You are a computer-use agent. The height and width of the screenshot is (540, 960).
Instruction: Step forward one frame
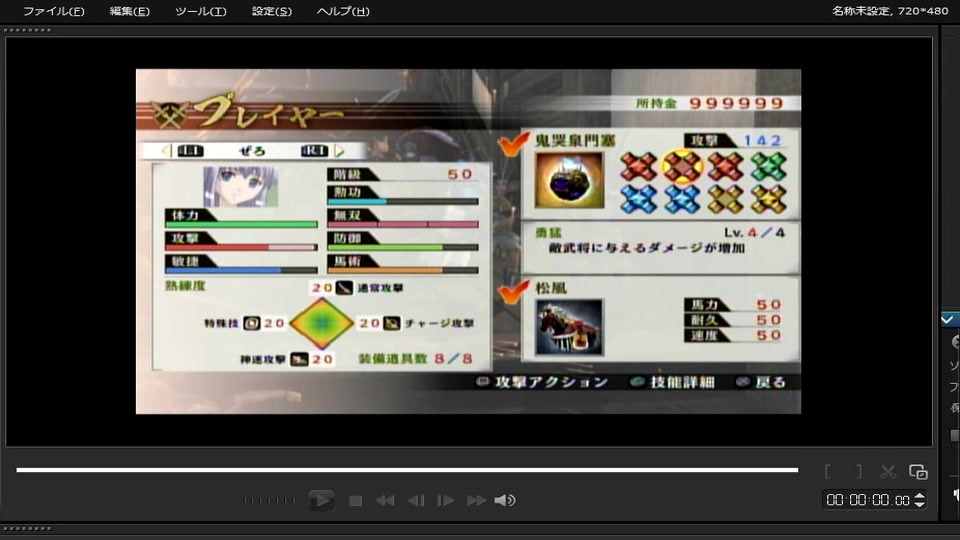click(445, 501)
